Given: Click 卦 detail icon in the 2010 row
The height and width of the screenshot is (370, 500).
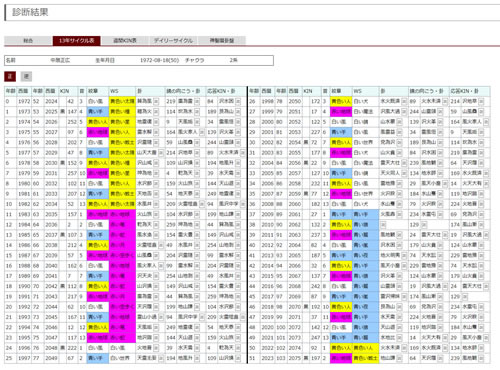Looking at the screenshot, I should point(383,225).
